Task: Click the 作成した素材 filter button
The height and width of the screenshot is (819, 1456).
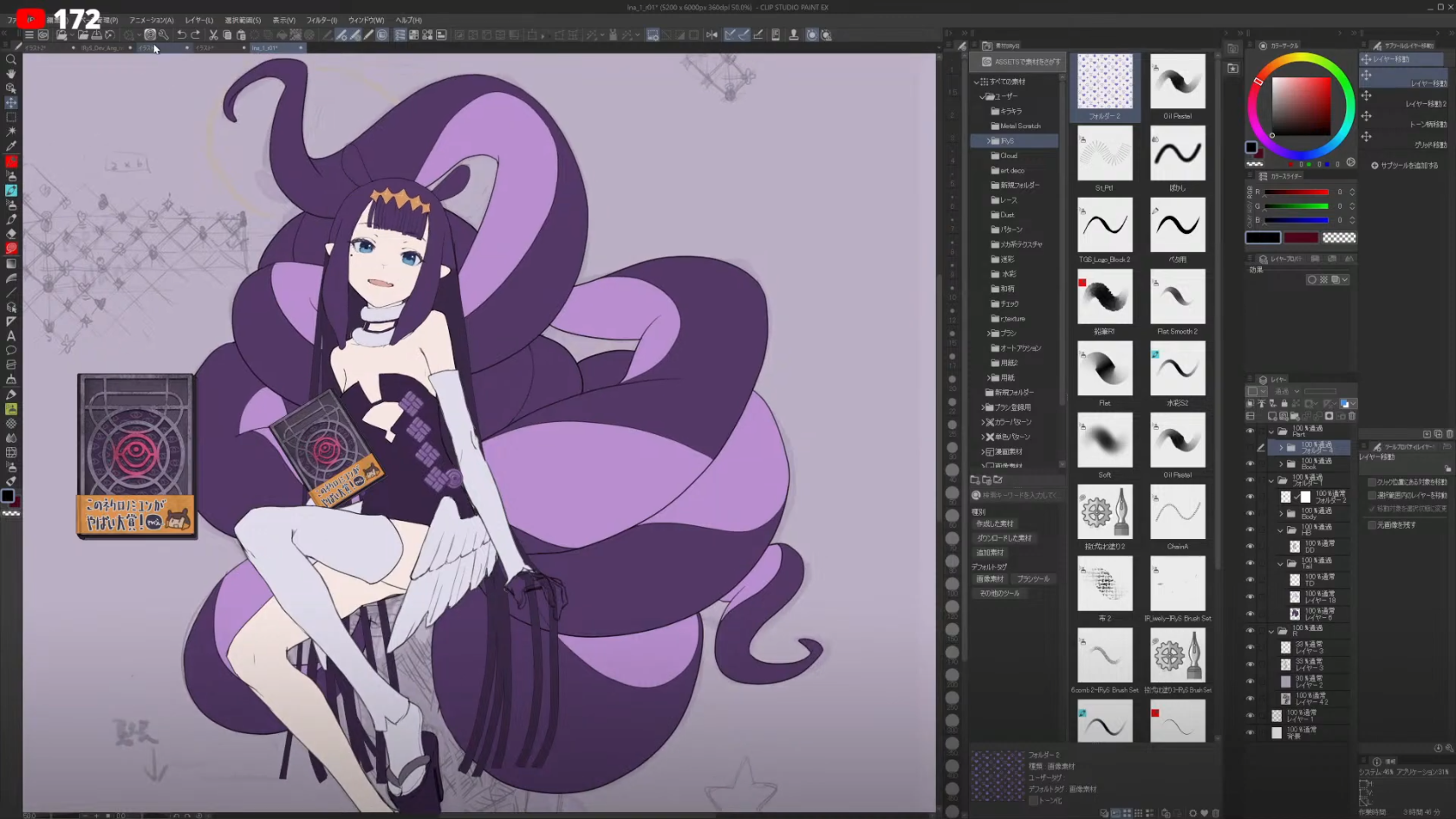Action: pos(994,523)
